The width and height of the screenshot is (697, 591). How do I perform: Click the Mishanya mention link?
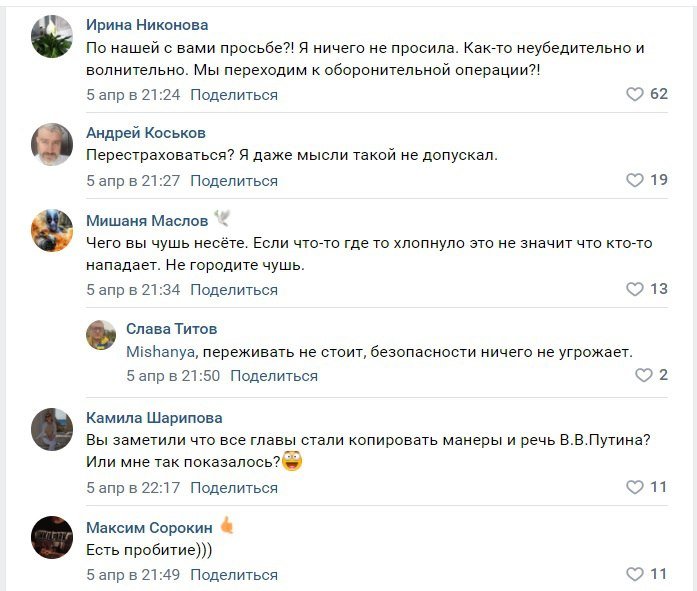click(x=161, y=351)
